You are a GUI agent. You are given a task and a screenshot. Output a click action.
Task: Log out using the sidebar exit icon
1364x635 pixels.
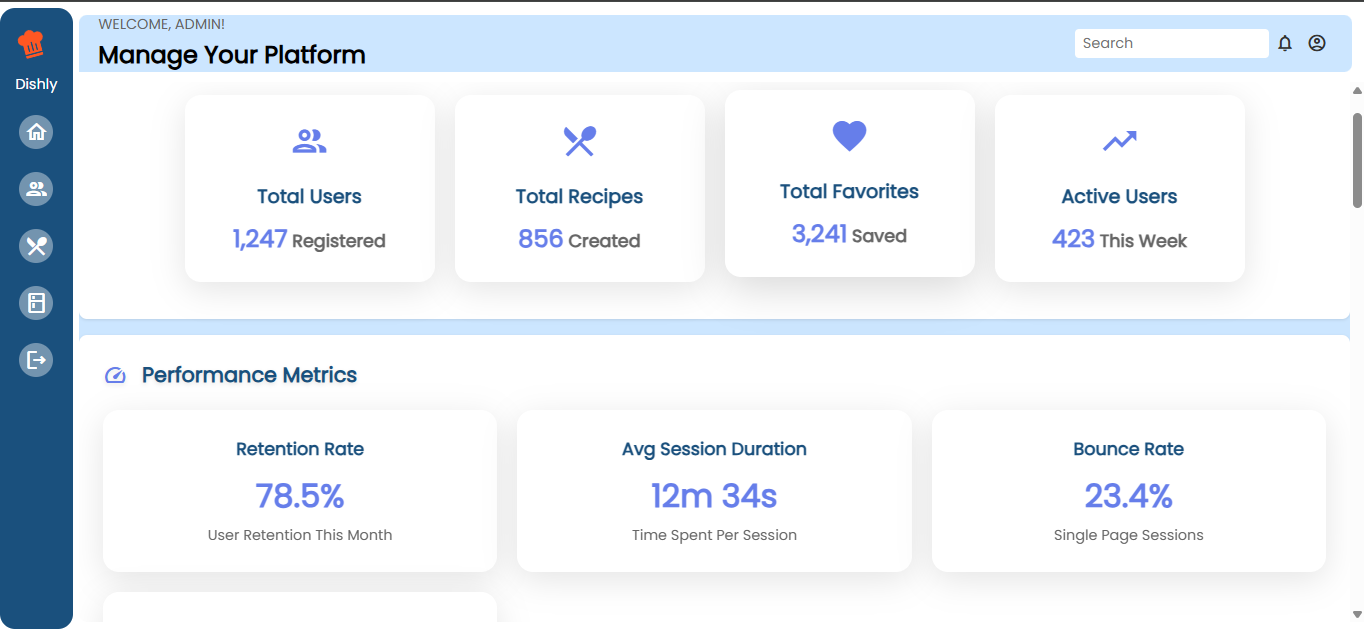pyautogui.click(x=36, y=359)
